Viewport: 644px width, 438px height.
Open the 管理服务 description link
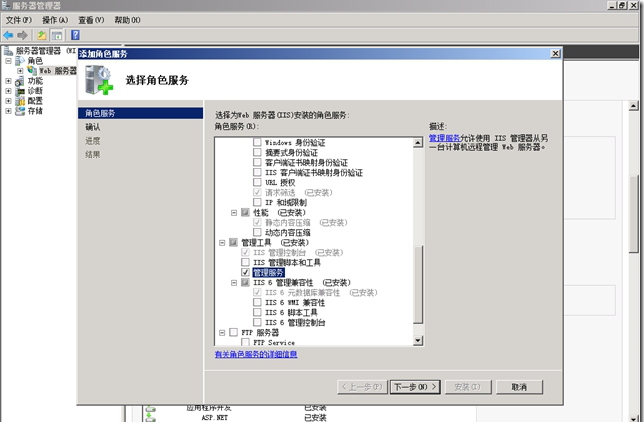click(444, 138)
